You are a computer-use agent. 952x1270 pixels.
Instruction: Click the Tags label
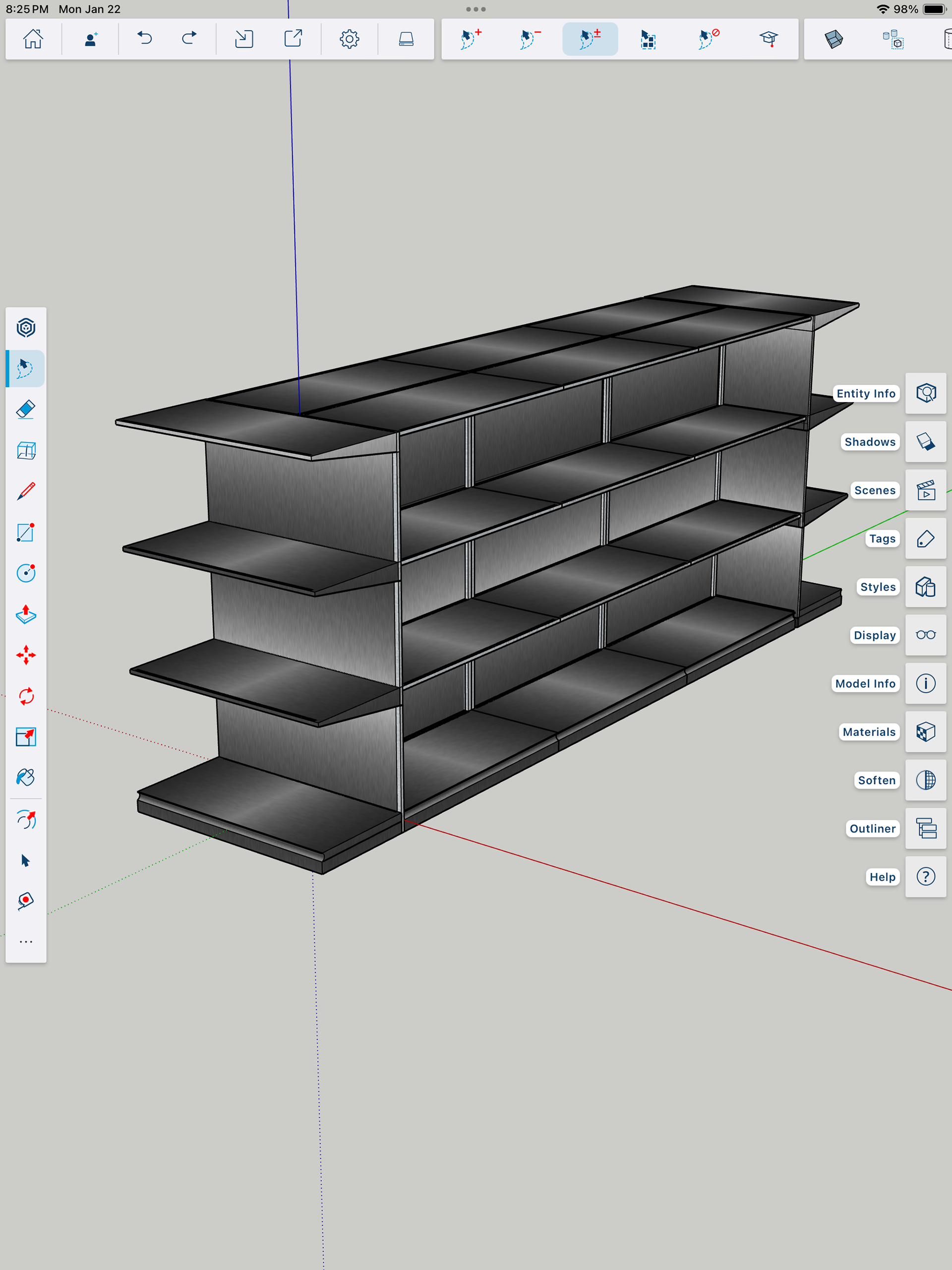[x=882, y=539]
